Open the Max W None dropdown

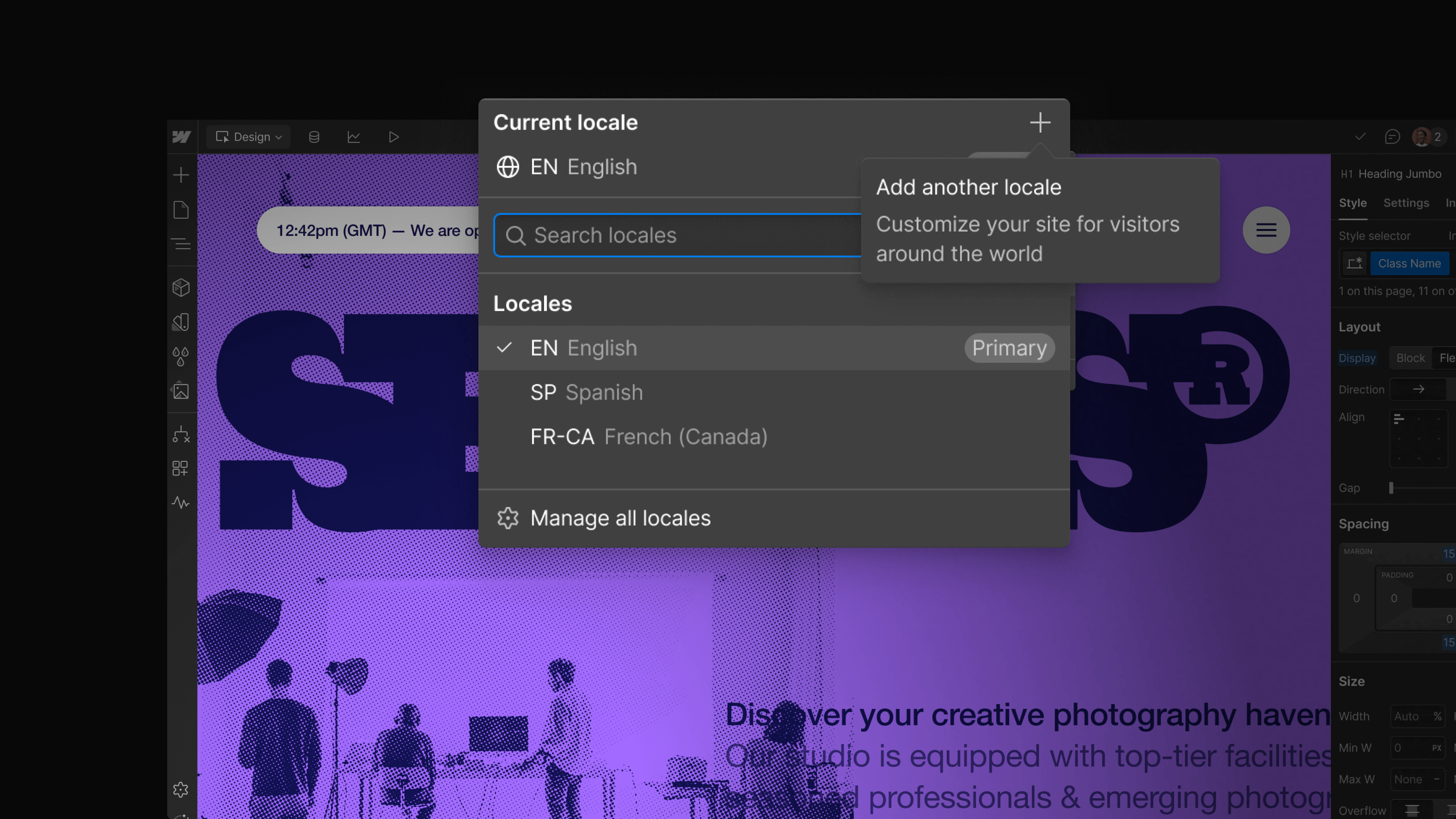(1416, 779)
